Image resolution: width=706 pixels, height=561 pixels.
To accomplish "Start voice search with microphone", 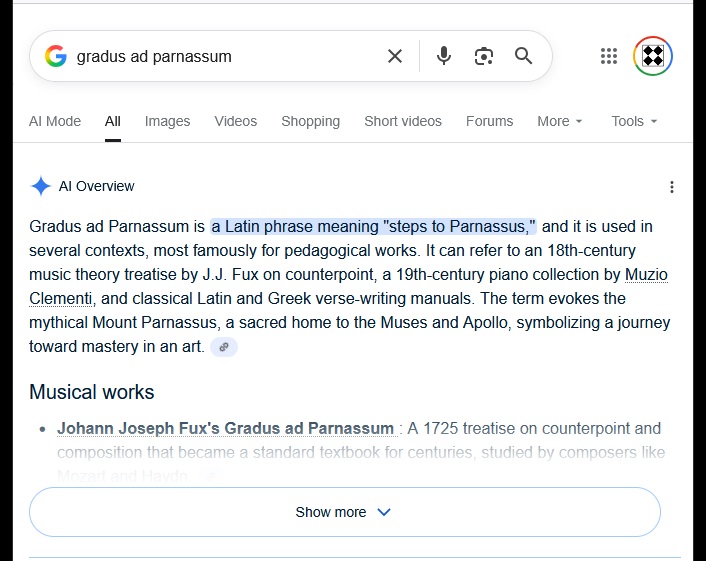I will click(444, 56).
